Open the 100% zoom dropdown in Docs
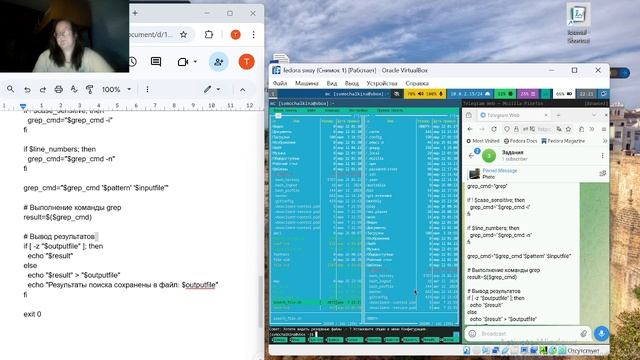The height and width of the screenshot is (360, 640). click(117, 89)
